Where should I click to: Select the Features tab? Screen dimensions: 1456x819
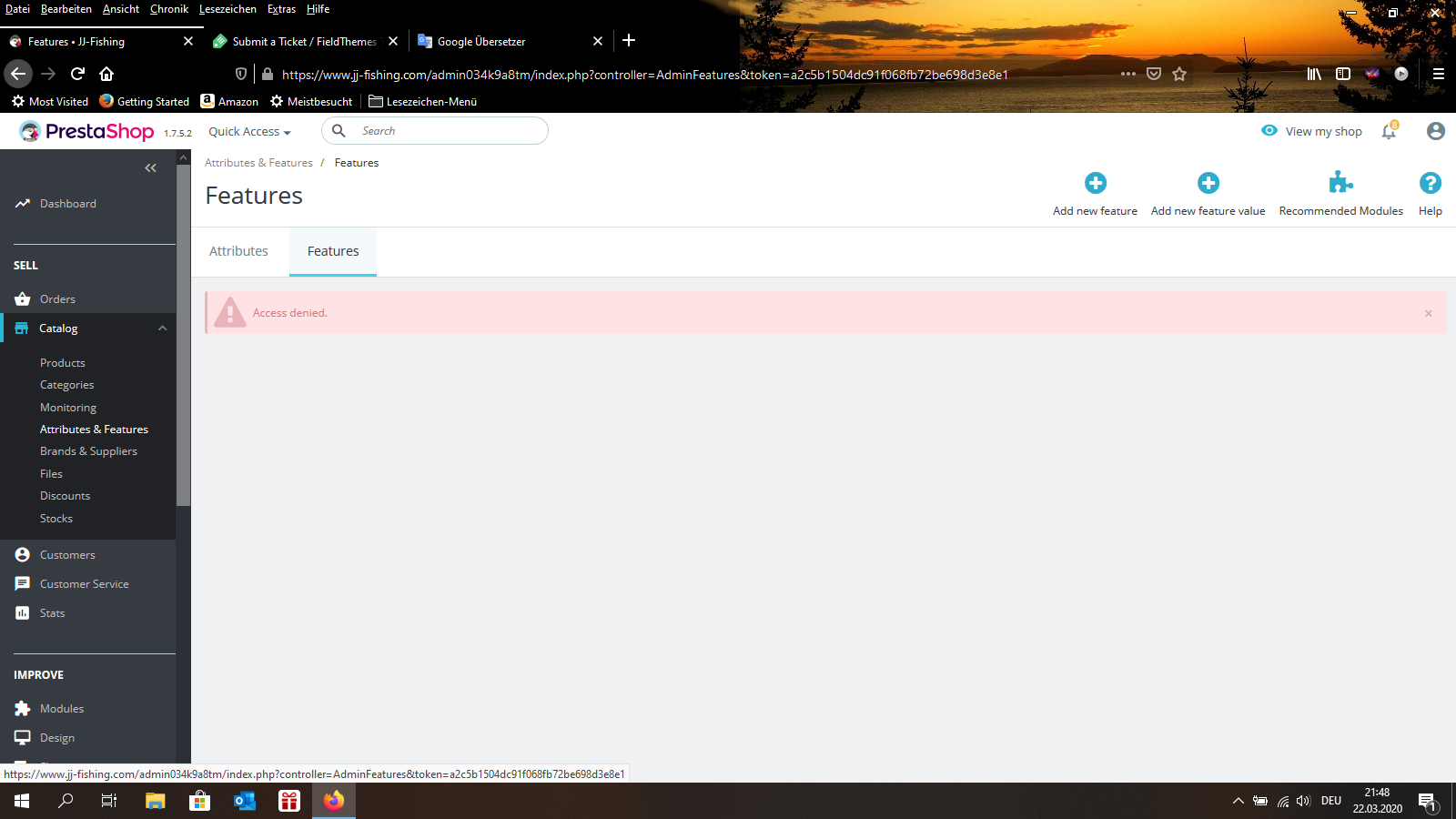[333, 251]
